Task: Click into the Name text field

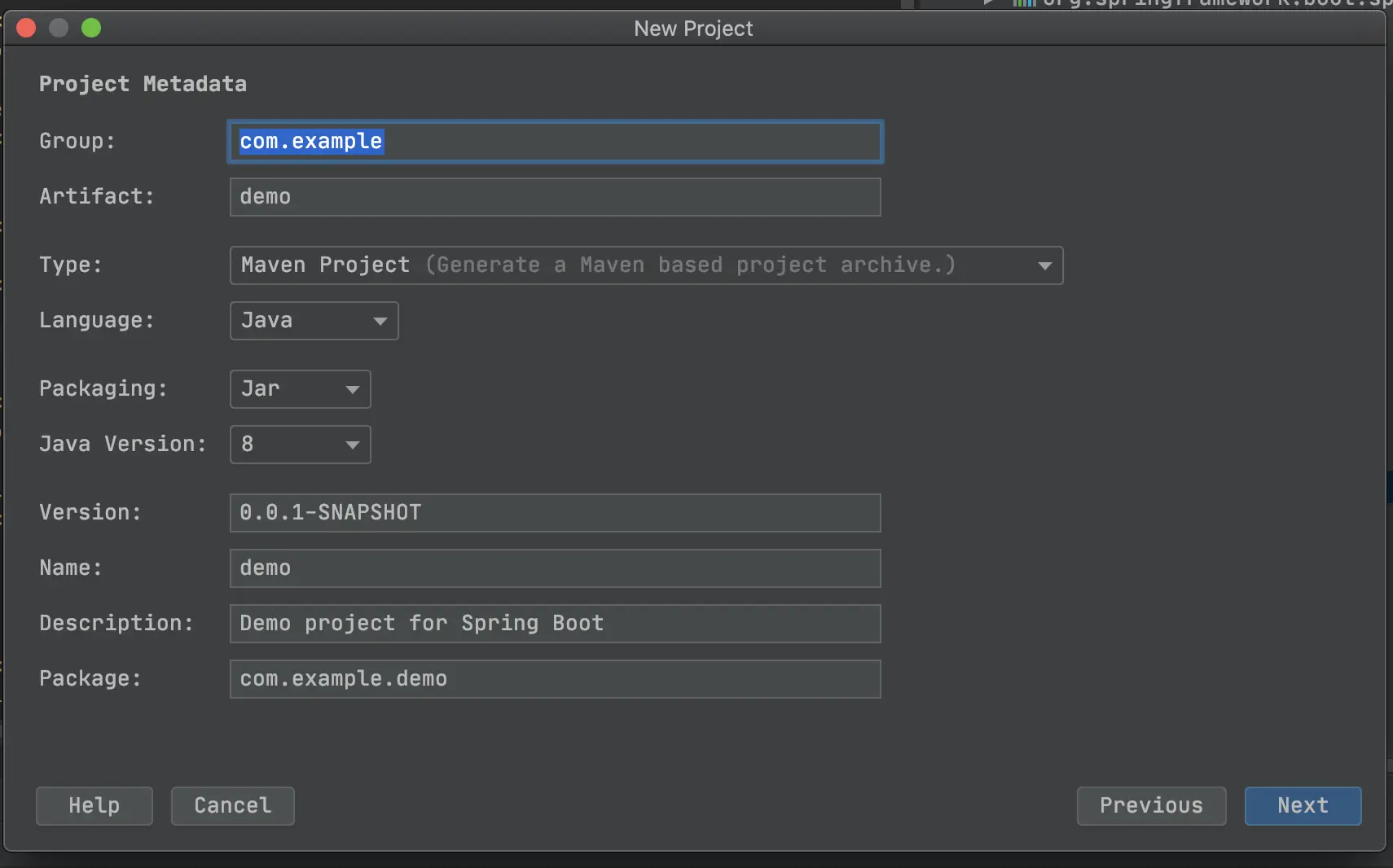Action: pos(554,568)
